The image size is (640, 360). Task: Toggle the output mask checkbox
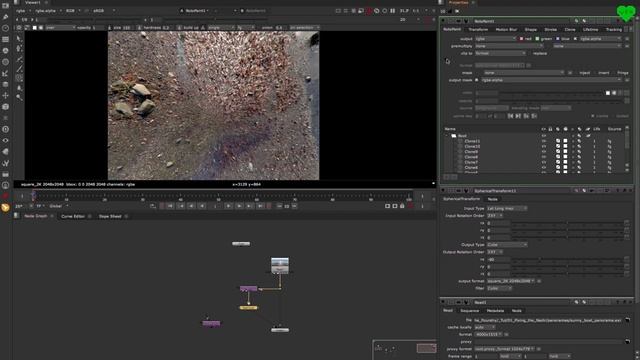tap(476, 80)
